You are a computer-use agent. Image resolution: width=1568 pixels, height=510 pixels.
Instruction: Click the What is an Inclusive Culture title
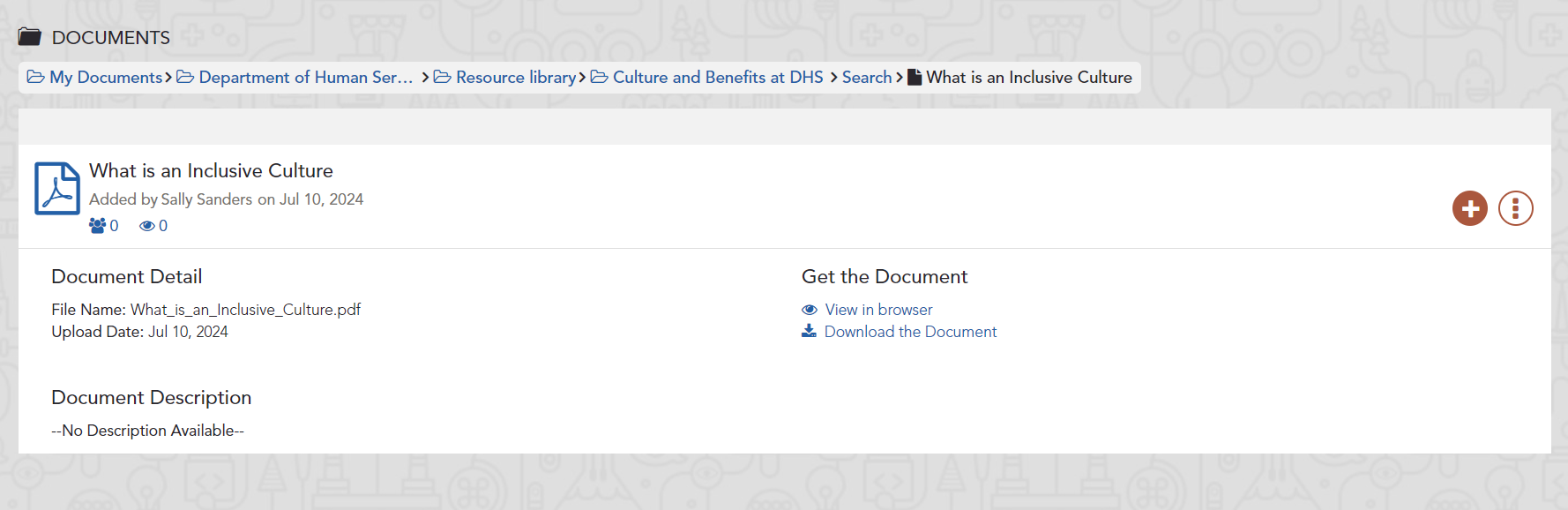pos(211,170)
